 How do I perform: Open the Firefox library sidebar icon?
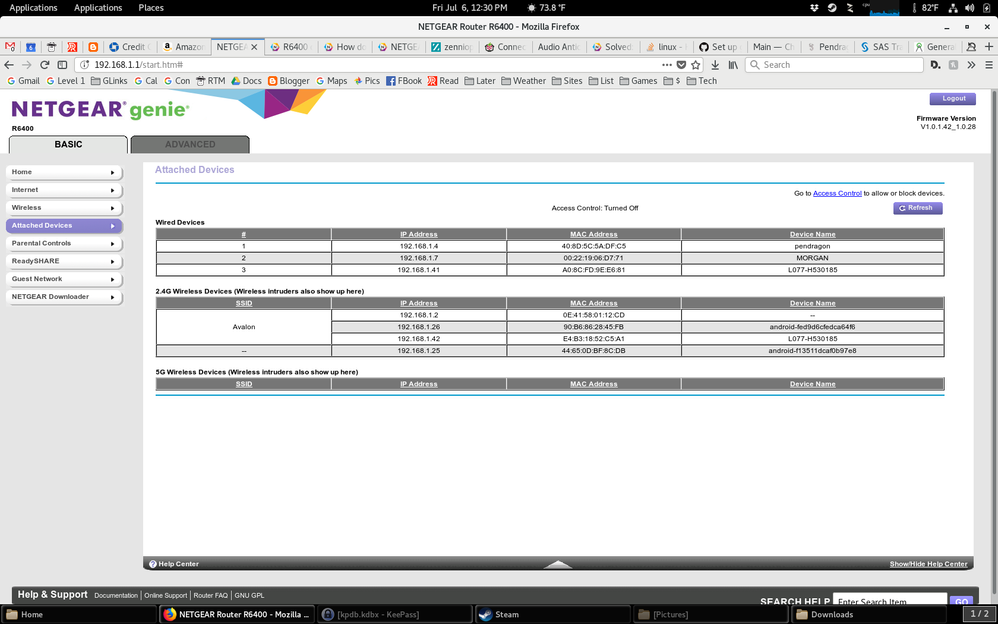pos(733,63)
